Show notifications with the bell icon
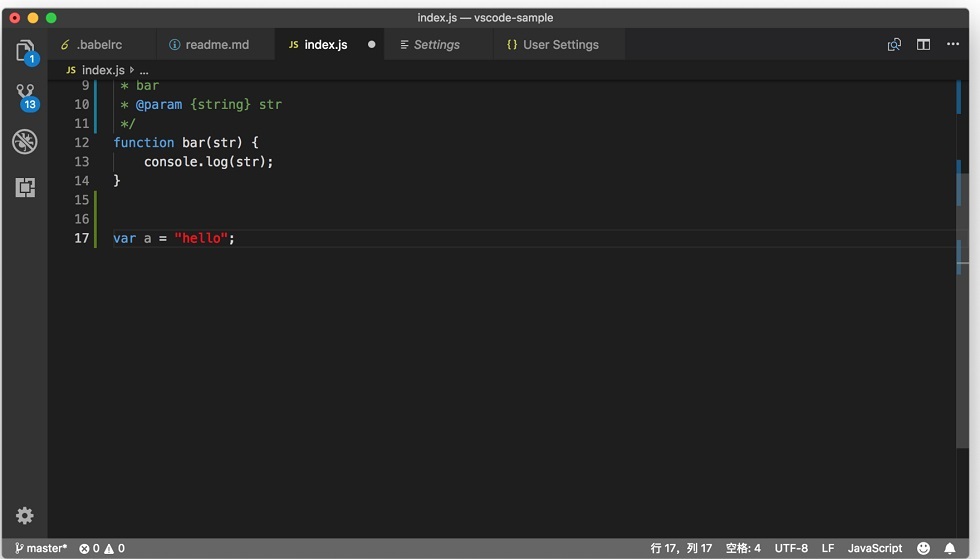This screenshot has width=980, height=559. pos(950,548)
